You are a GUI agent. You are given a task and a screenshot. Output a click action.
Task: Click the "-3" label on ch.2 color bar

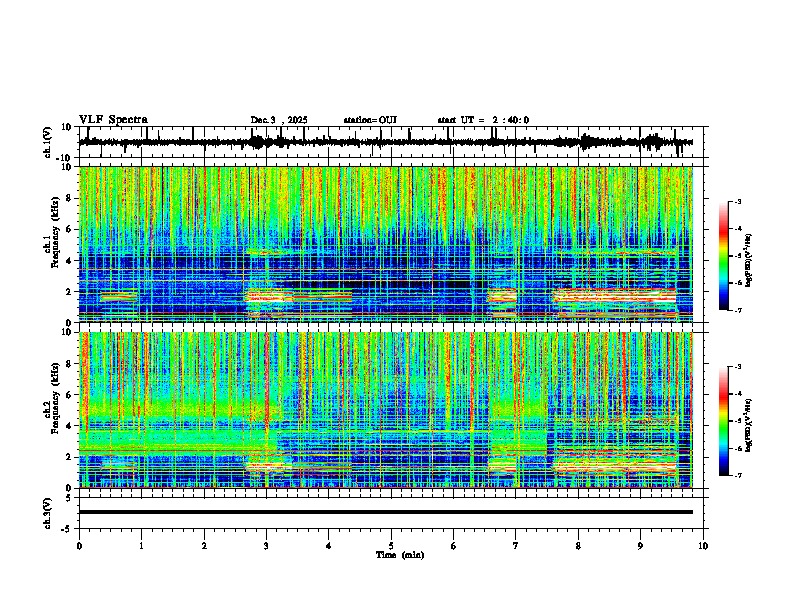click(737, 367)
